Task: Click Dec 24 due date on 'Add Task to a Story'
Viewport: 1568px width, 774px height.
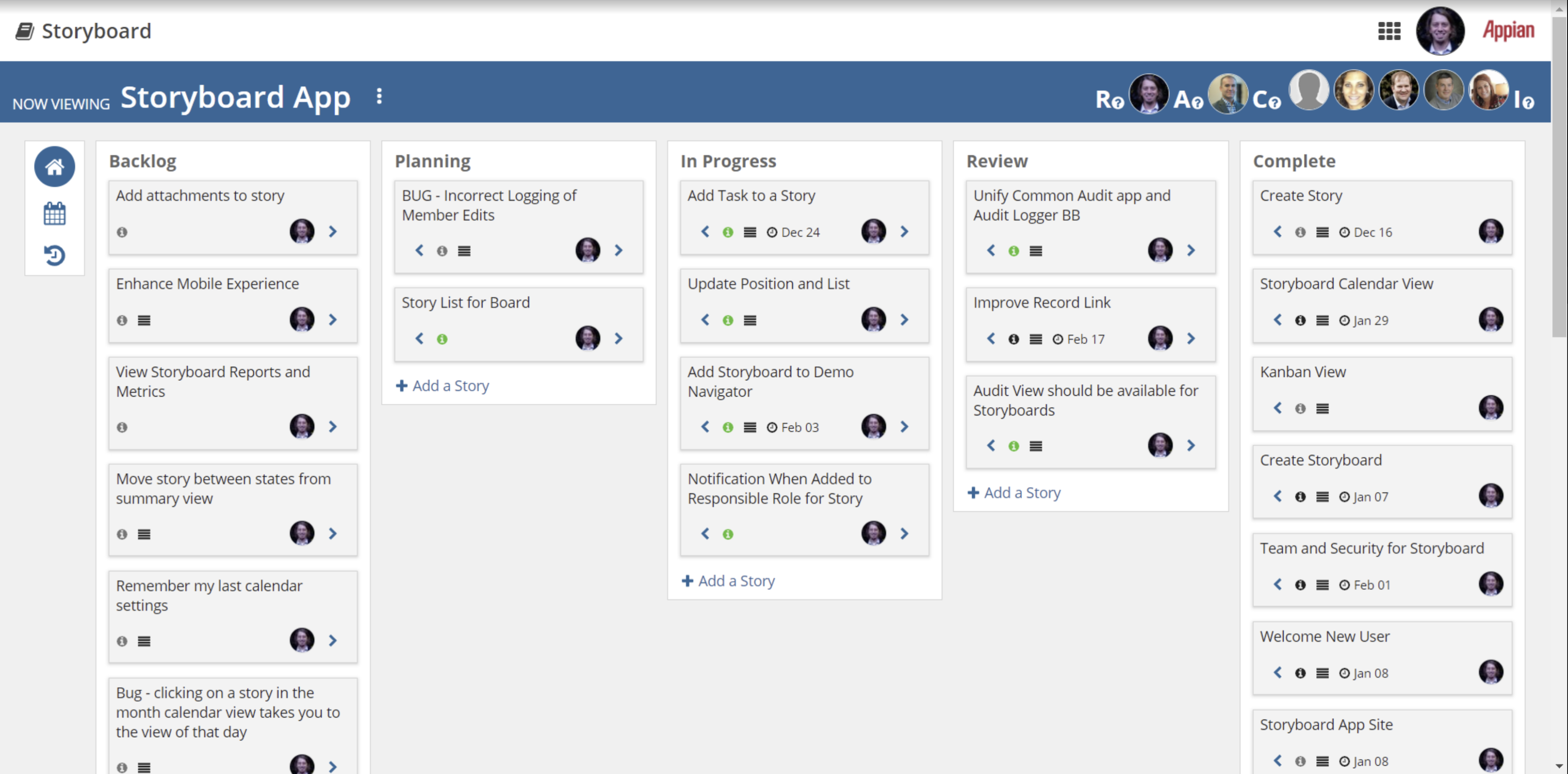Action: (x=793, y=232)
